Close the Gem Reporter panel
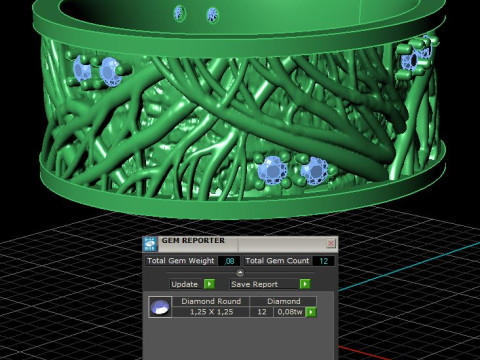Image resolution: width=480 pixels, height=360 pixels. pos(331,243)
